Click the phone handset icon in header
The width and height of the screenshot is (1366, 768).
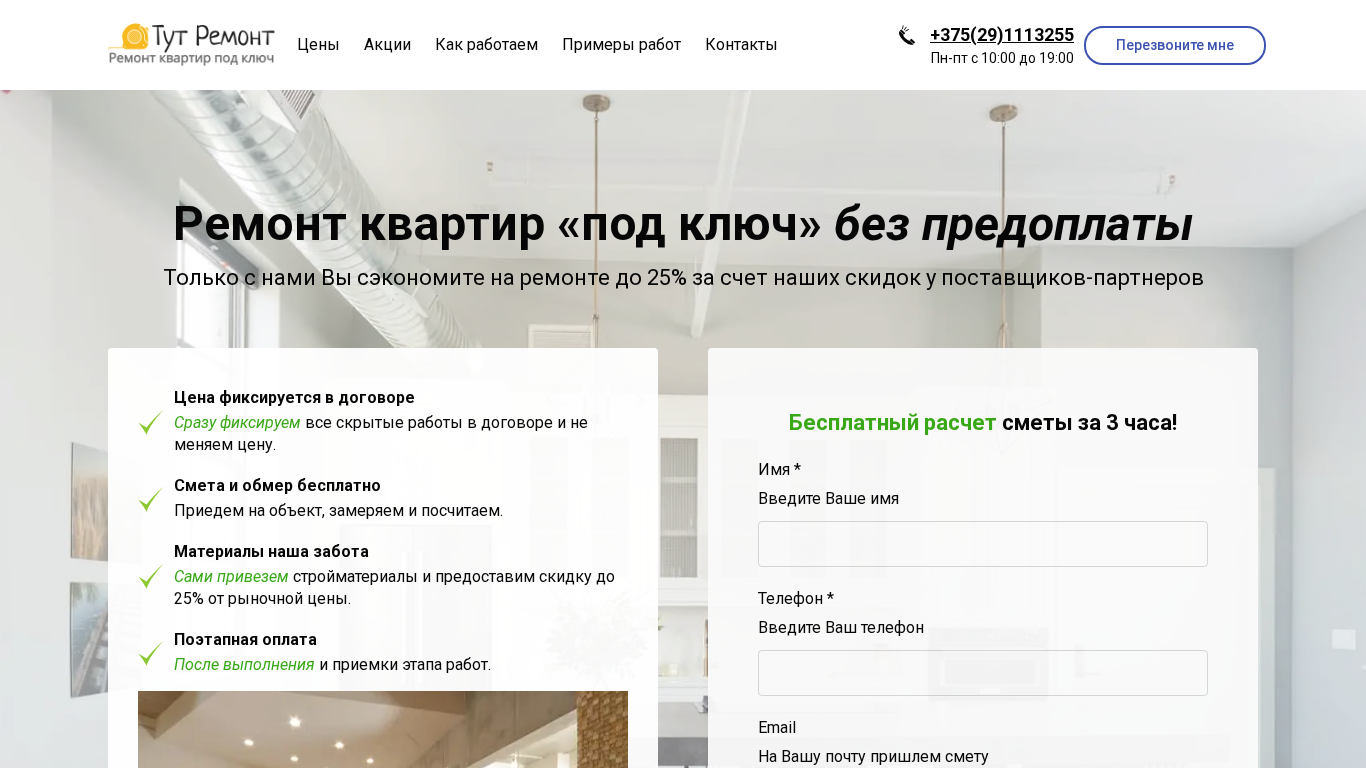pos(907,36)
